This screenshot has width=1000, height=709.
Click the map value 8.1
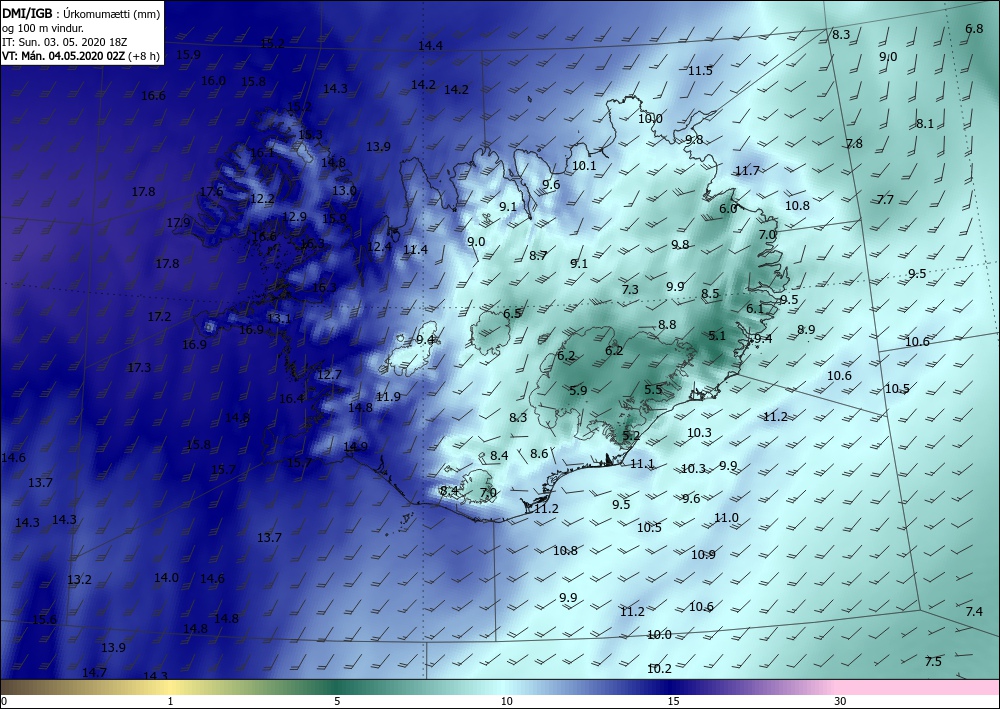tap(925, 124)
